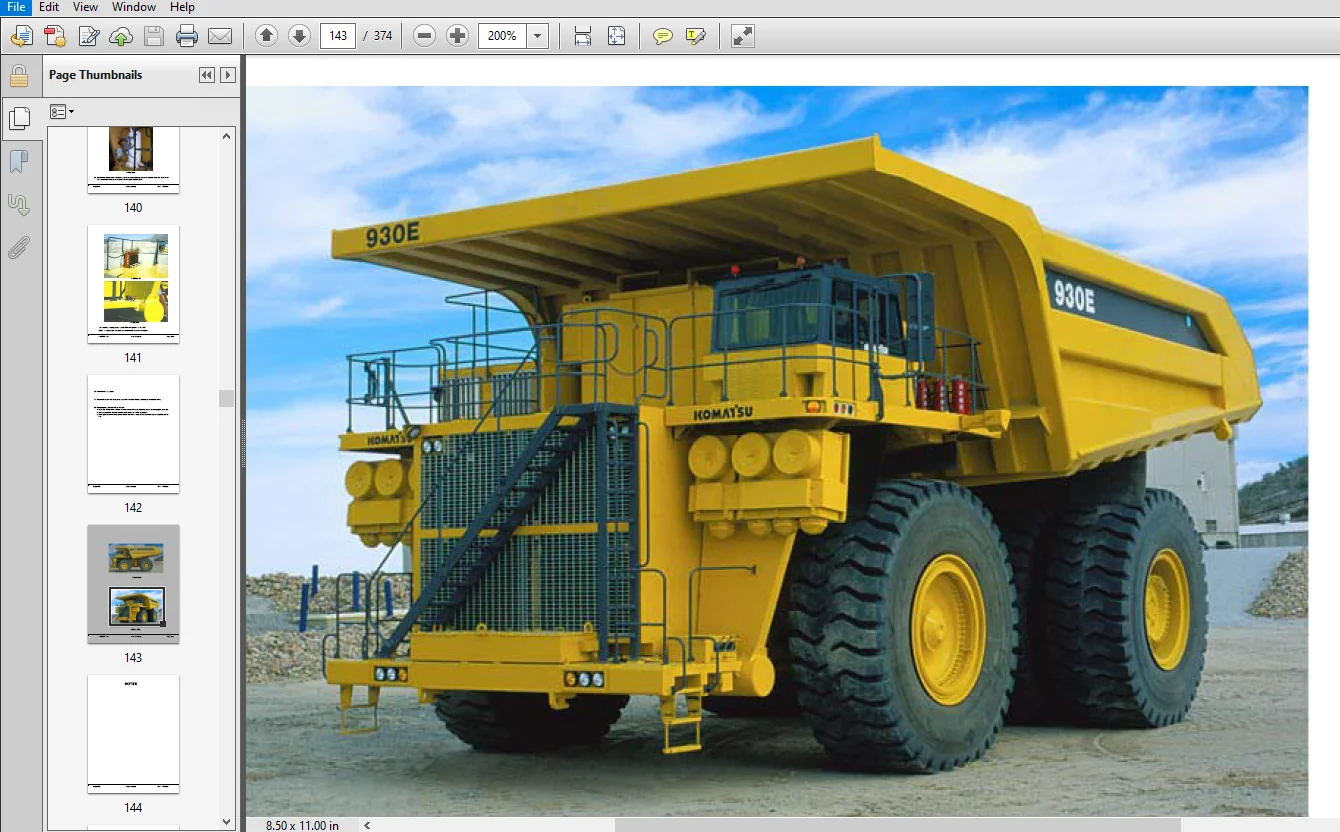Click the Open file toolbar icon
This screenshot has height=832, width=1340.
(x=22, y=37)
